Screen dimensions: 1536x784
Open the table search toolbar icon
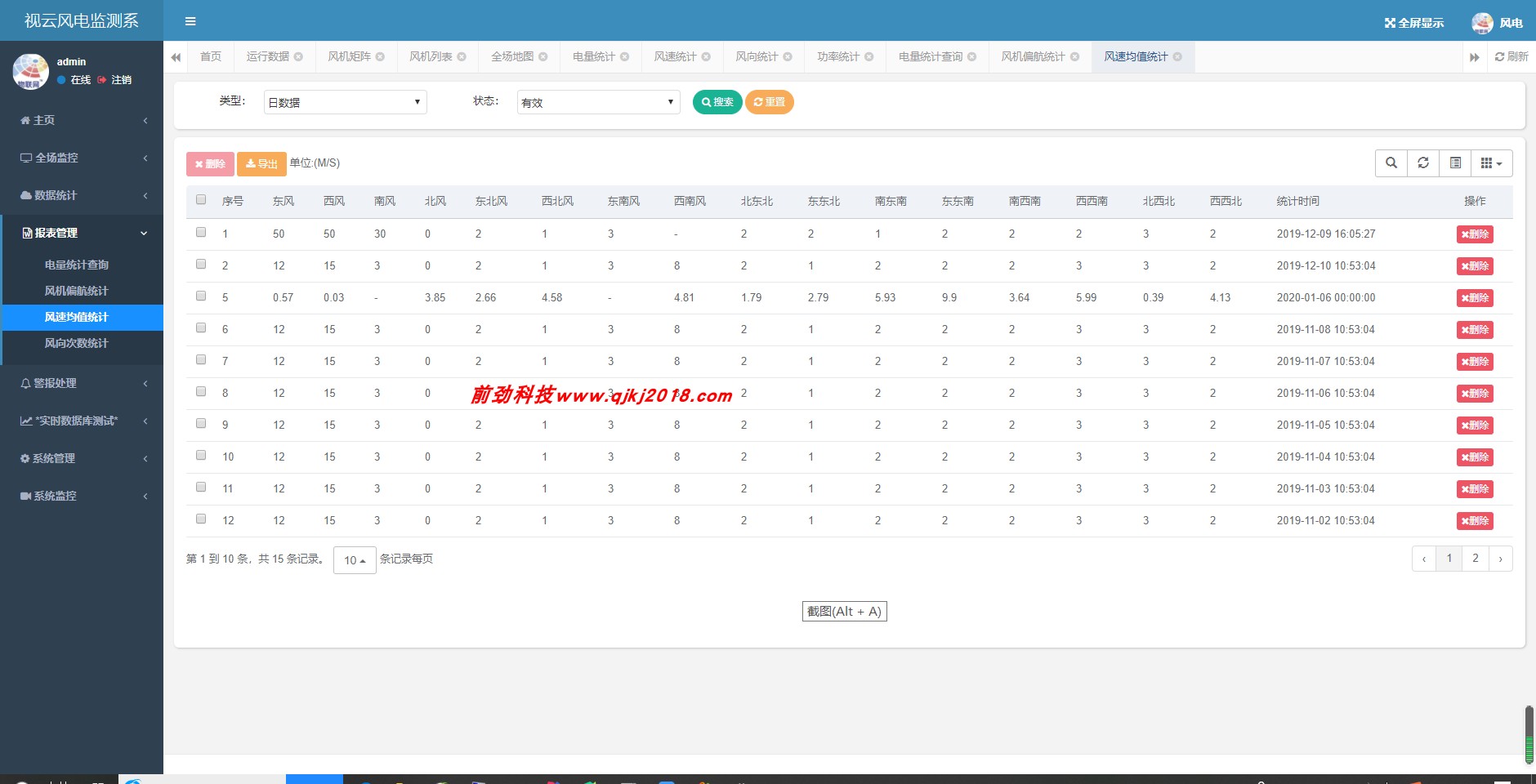1391,163
